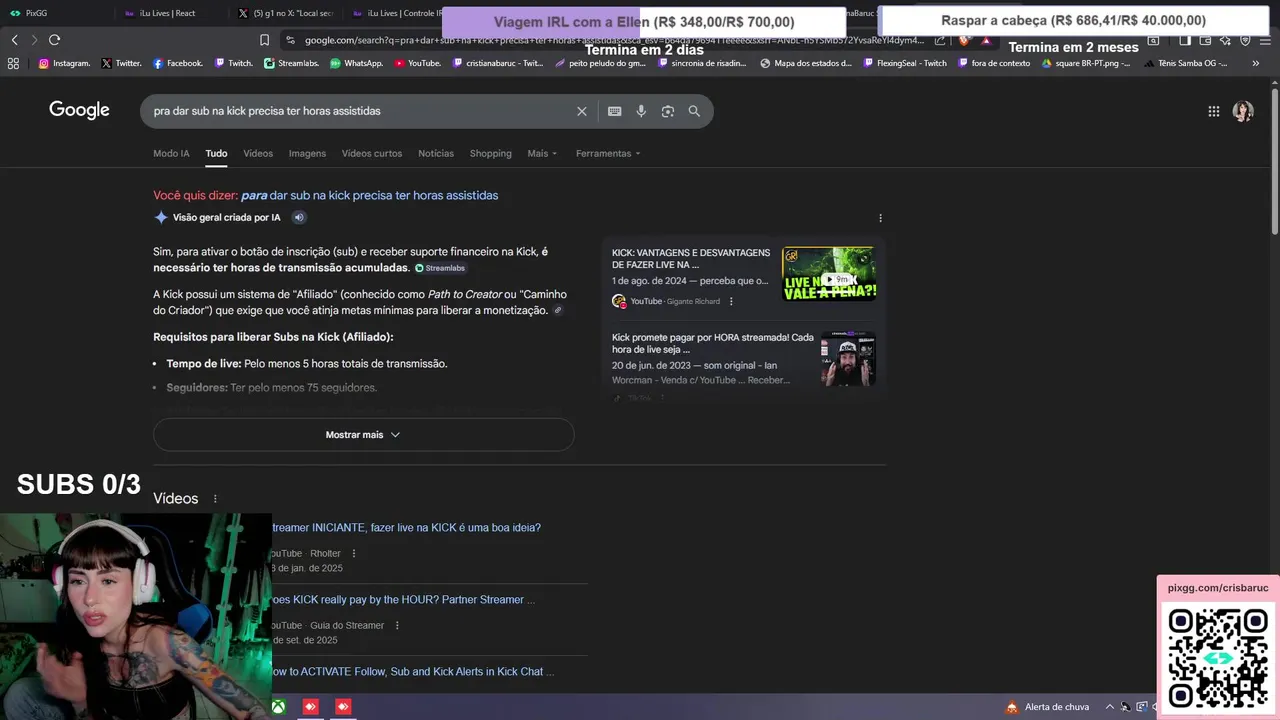Viewport: 1280px width, 720px height.
Task: Open the How to ACTIVATE Follow, Sub link
Action: pos(412,671)
